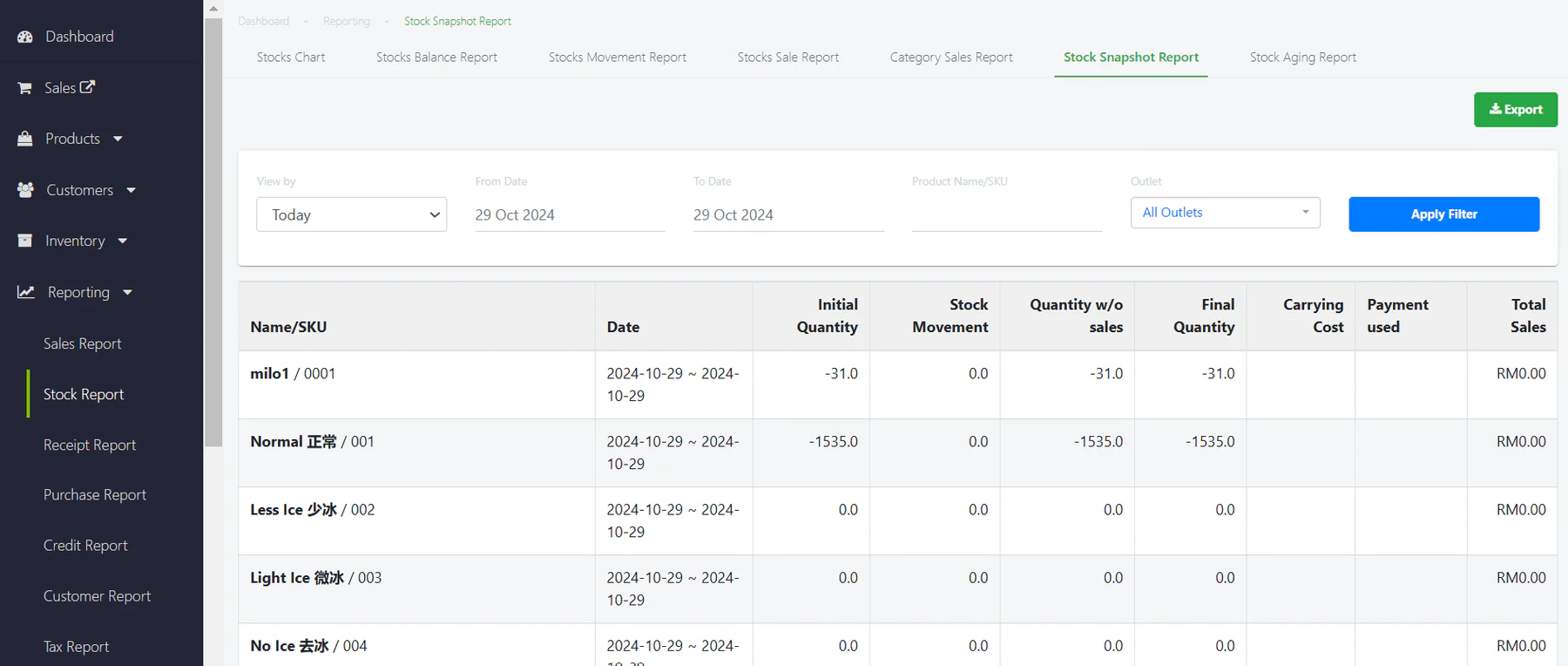1568x666 pixels.
Task: Click the Dashboard gauge icon in sidebar
Action: [x=25, y=37]
